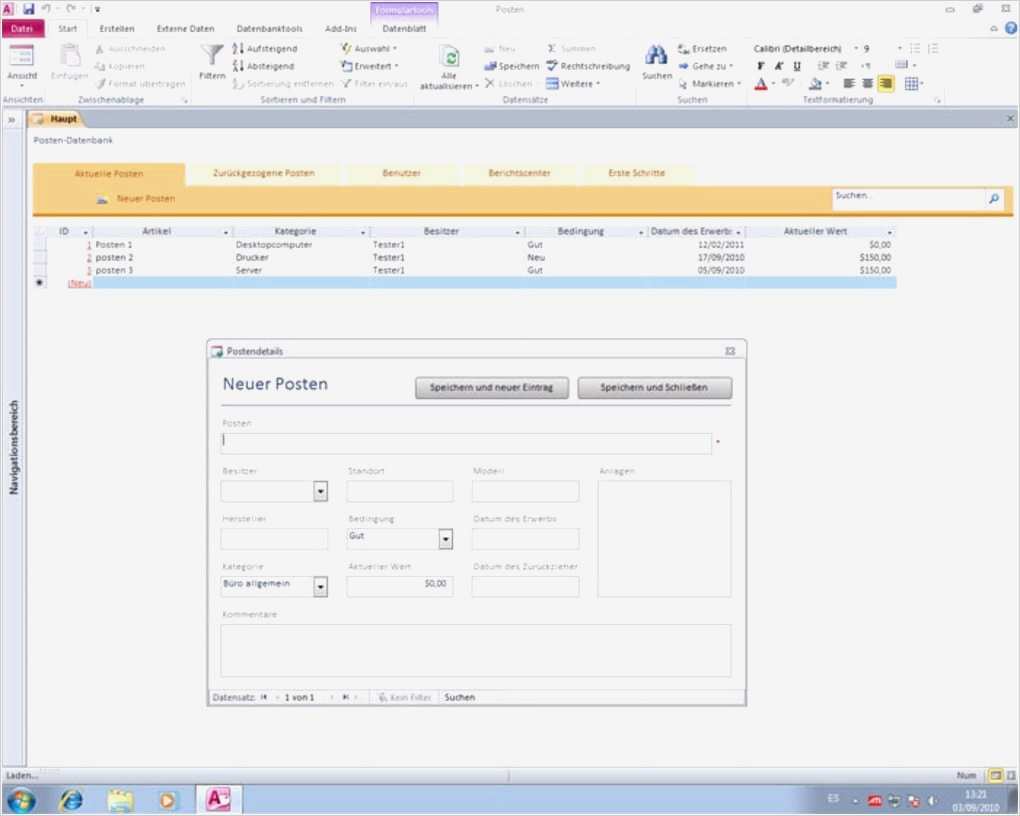This screenshot has width=1020, height=816.
Task: Click the font color A swatch
Action: tap(761, 84)
